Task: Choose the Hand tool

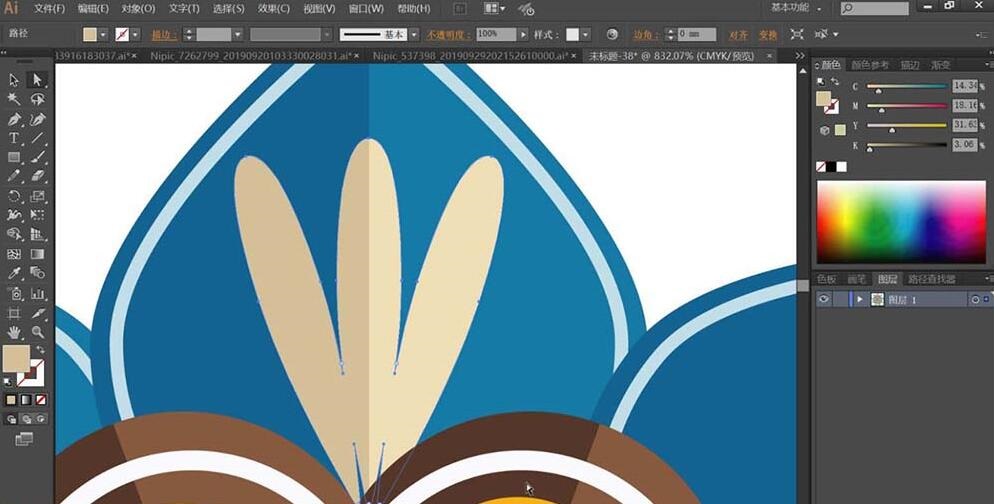Action: click(14, 332)
